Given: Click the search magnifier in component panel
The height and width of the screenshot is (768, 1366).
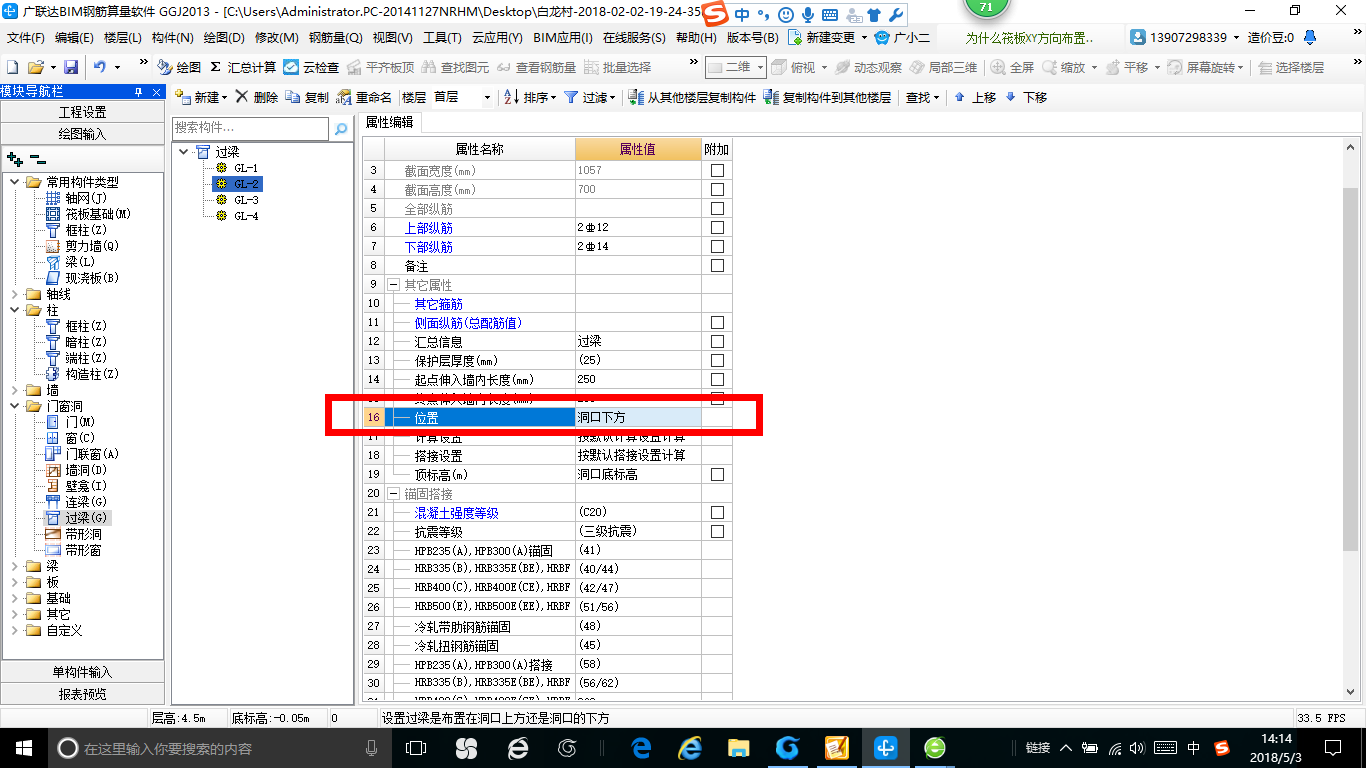Looking at the screenshot, I should click(341, 129).
